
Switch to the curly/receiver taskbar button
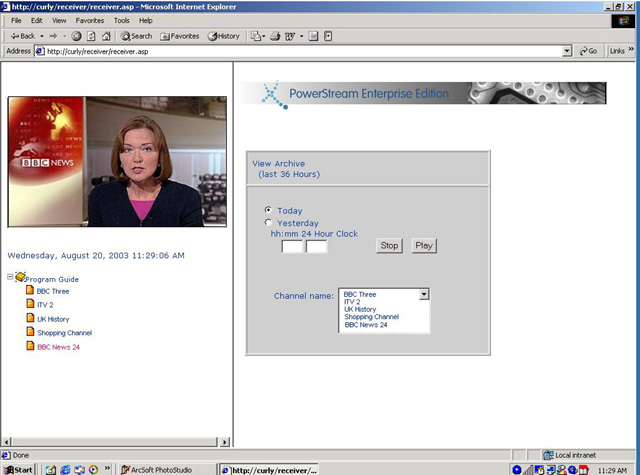tap(269, 470)
